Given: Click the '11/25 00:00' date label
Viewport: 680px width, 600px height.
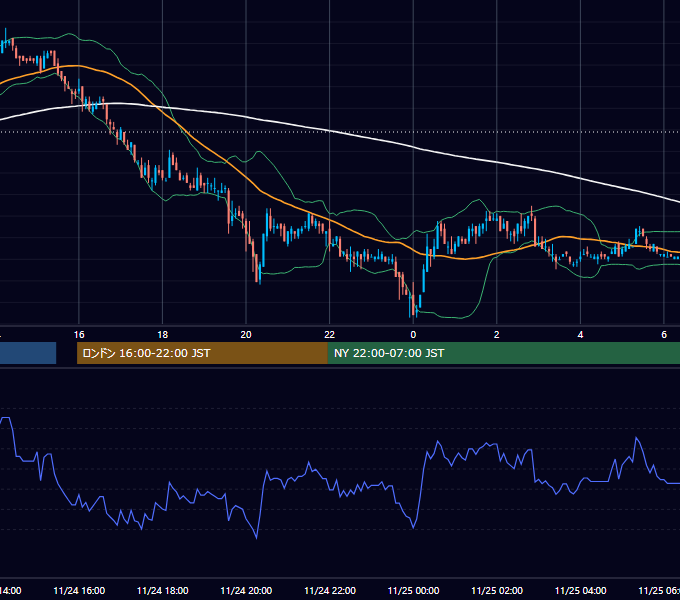Looking at the screenshot, I should (413, 590).
